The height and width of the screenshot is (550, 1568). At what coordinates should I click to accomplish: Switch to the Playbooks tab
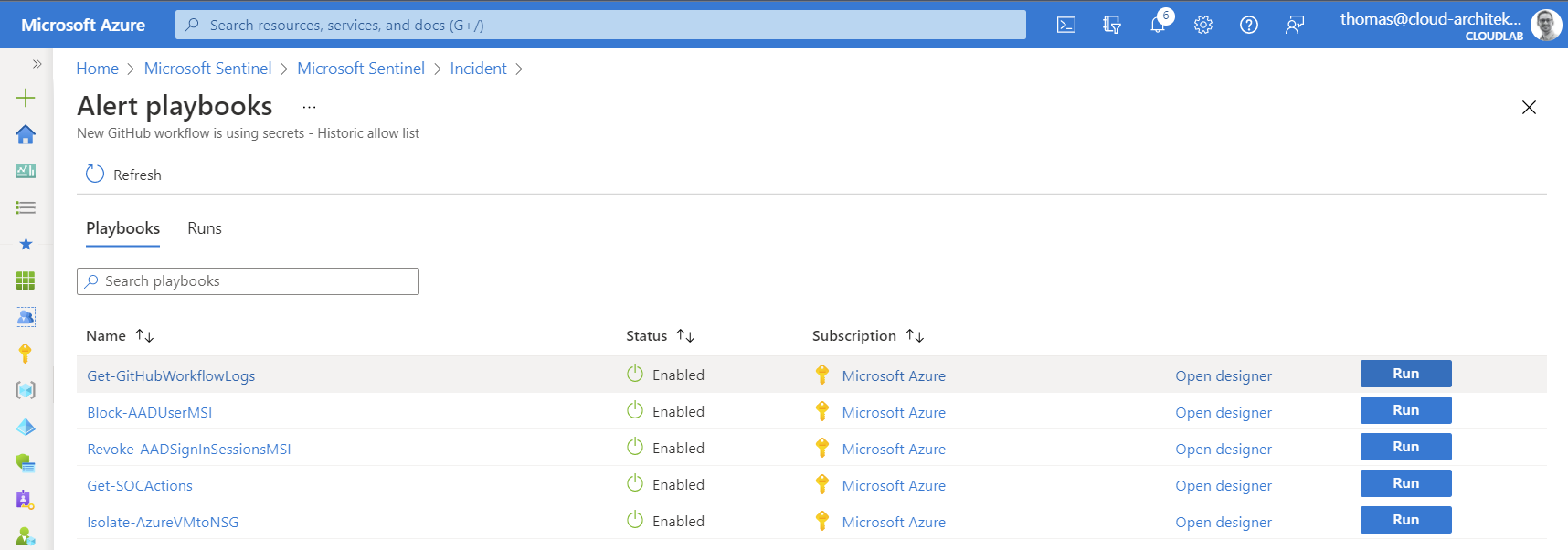pyautogui.click(x=122, y=228)
